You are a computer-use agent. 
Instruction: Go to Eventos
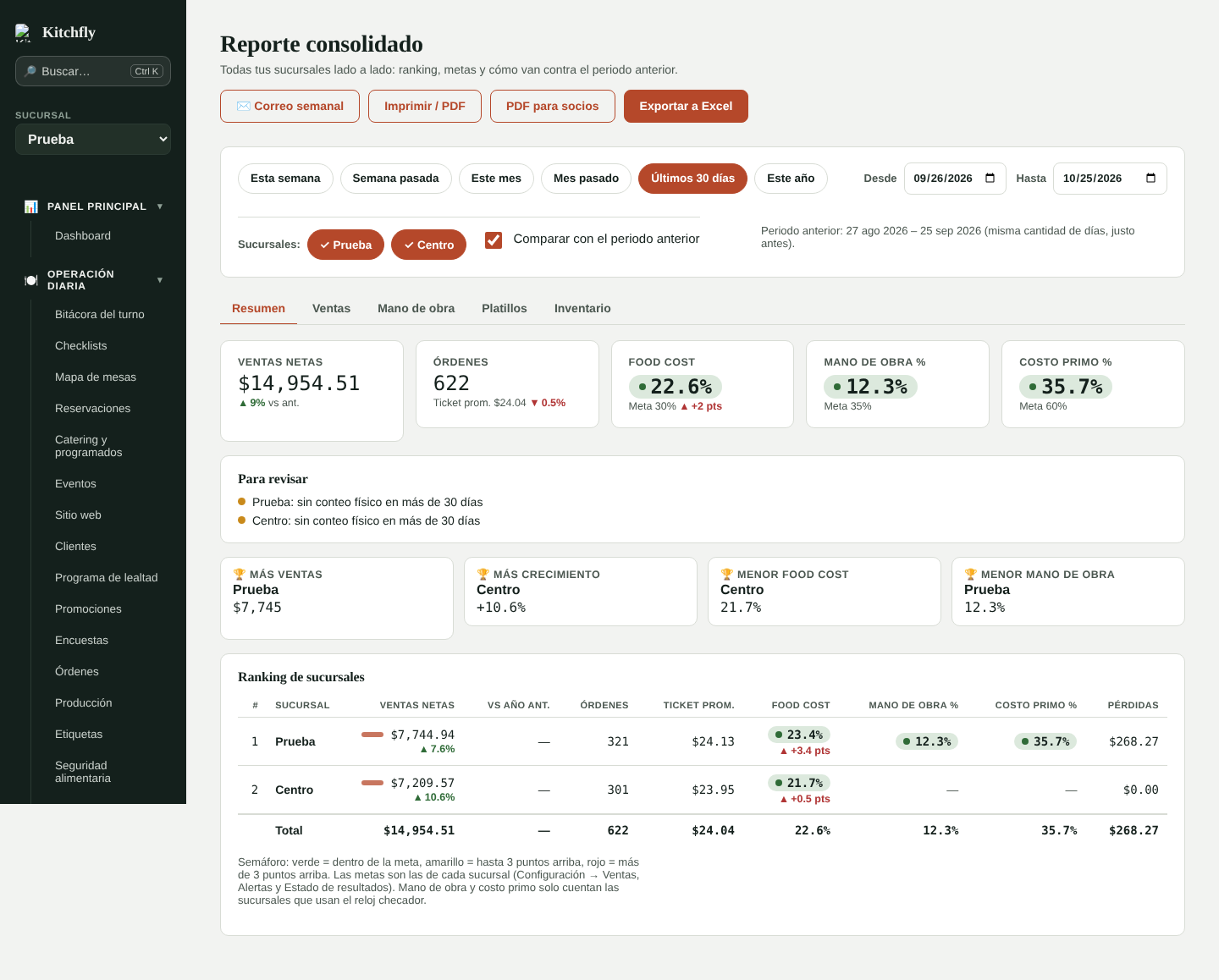pos(76,484)
